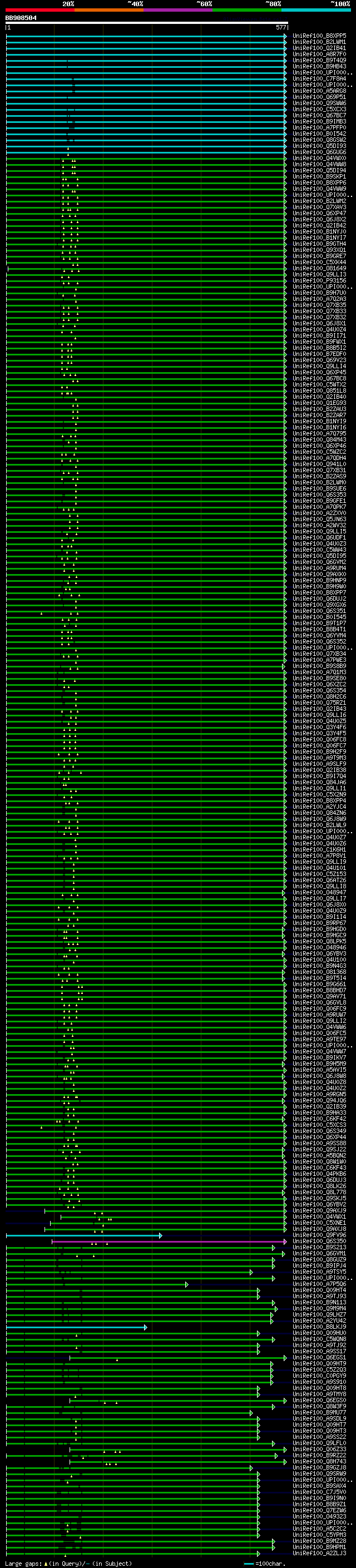Screen dimensions: 356x1568
Task: Select label UniRef100_Q9LFL0
Action: [x=319, y=1443]
